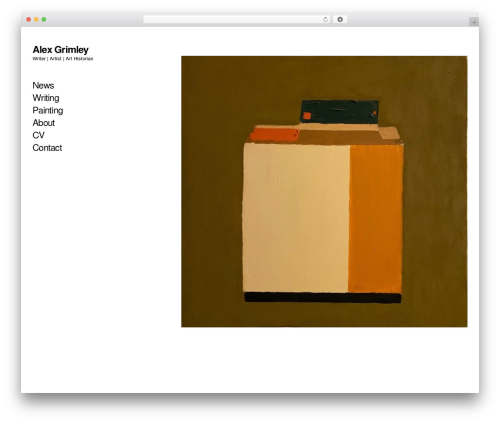Click the abstract painting image
The height and width of the screenshot is (423, 500).
[324, 191]
